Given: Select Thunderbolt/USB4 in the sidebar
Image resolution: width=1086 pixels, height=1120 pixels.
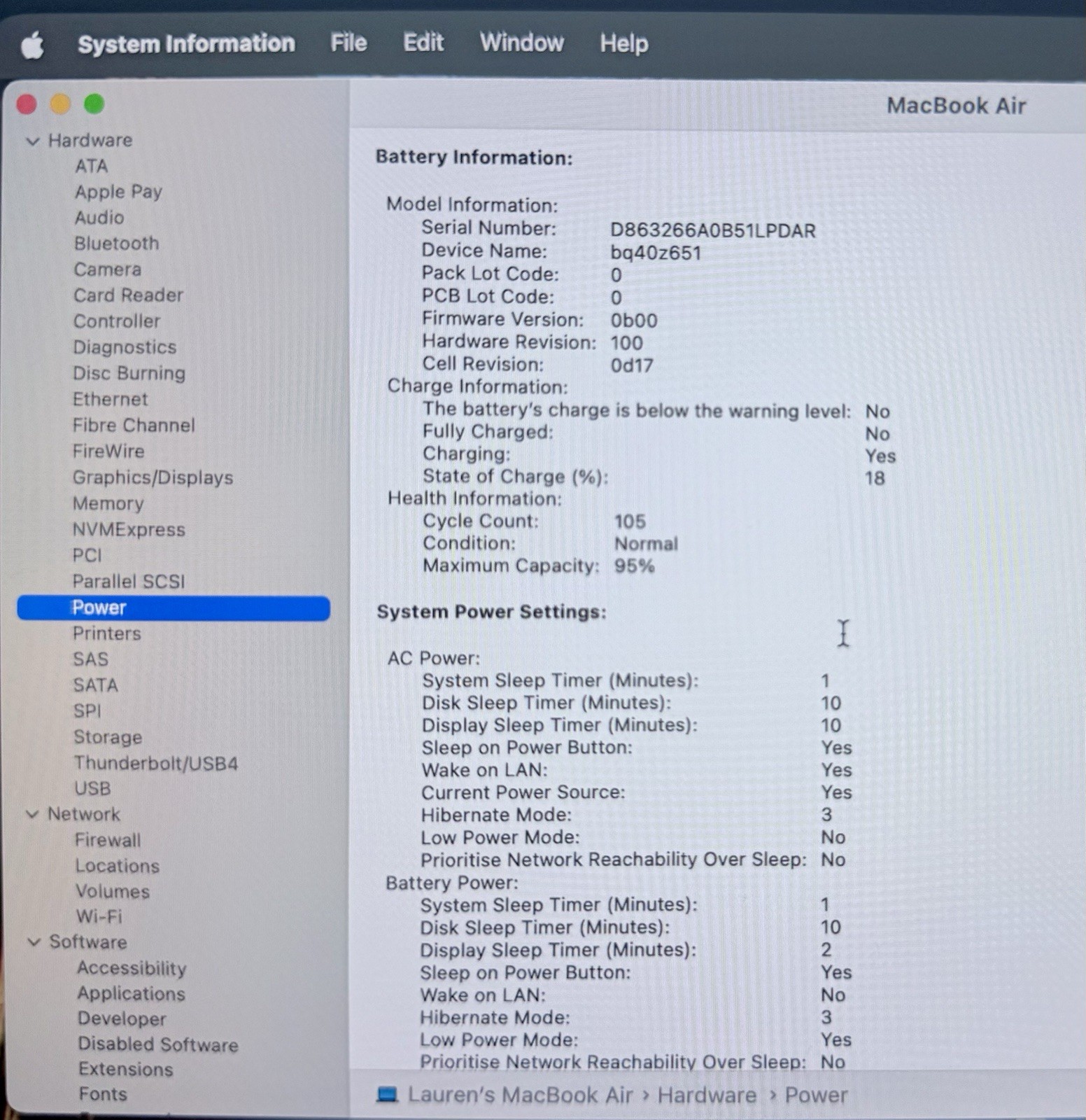Looking at the screenshot, I should [156, 763].
